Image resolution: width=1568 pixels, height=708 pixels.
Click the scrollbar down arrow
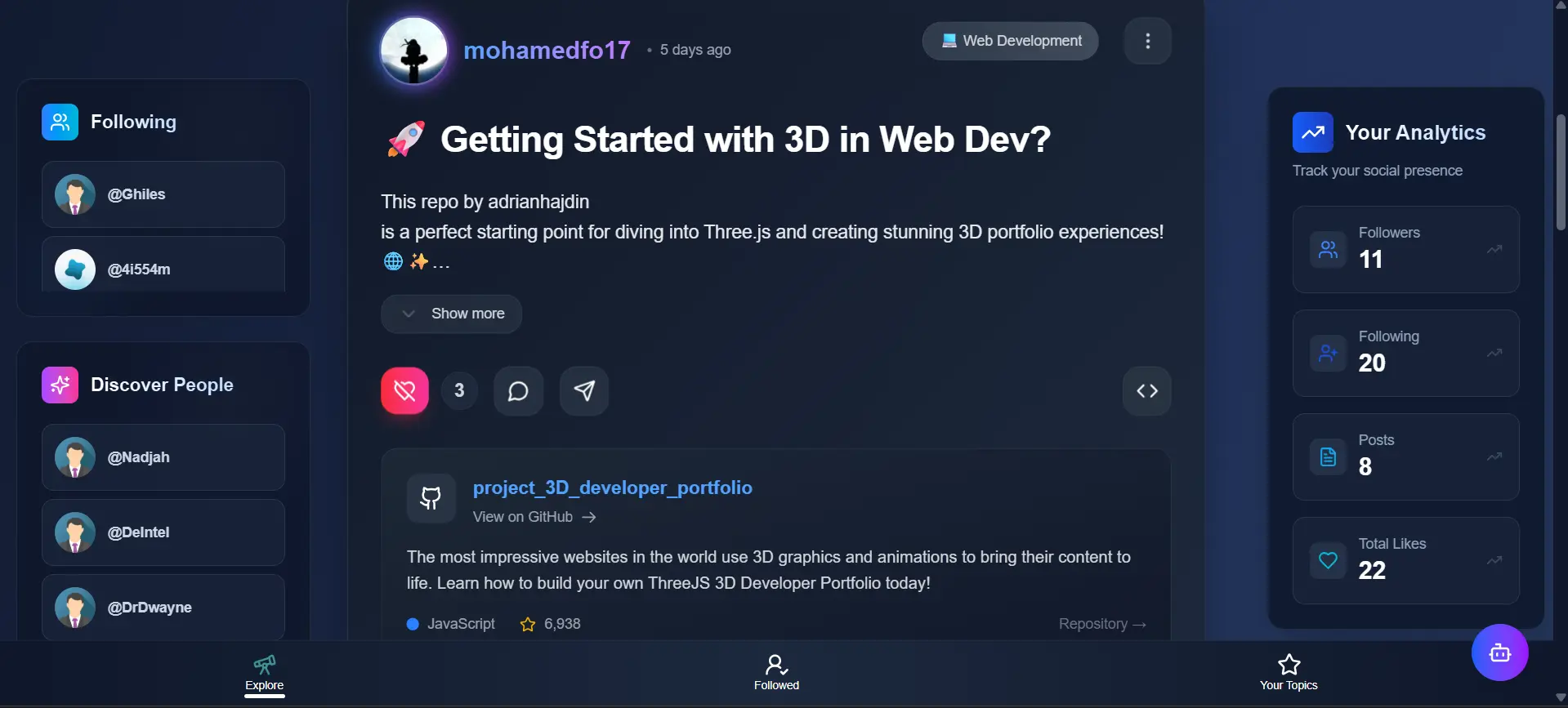(1561, 698)
